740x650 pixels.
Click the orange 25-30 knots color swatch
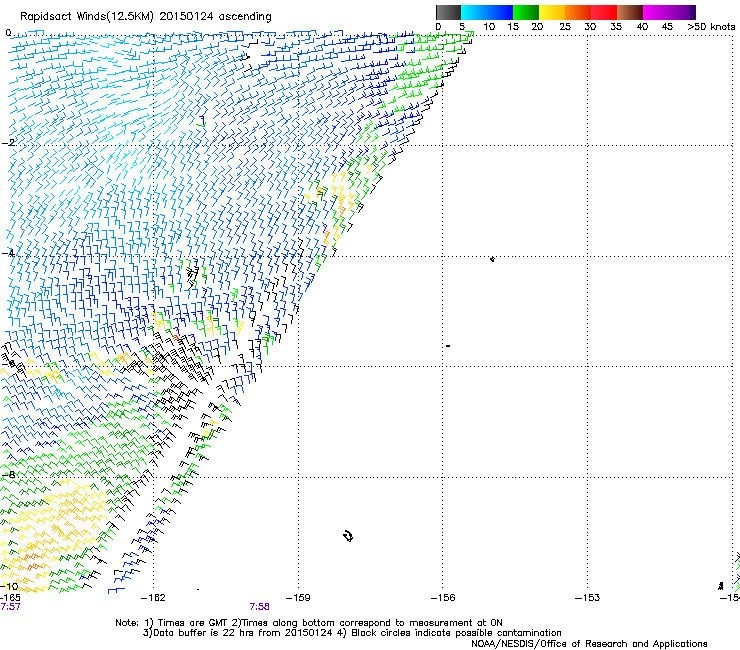pyautogui.click(x=578, y=12)
